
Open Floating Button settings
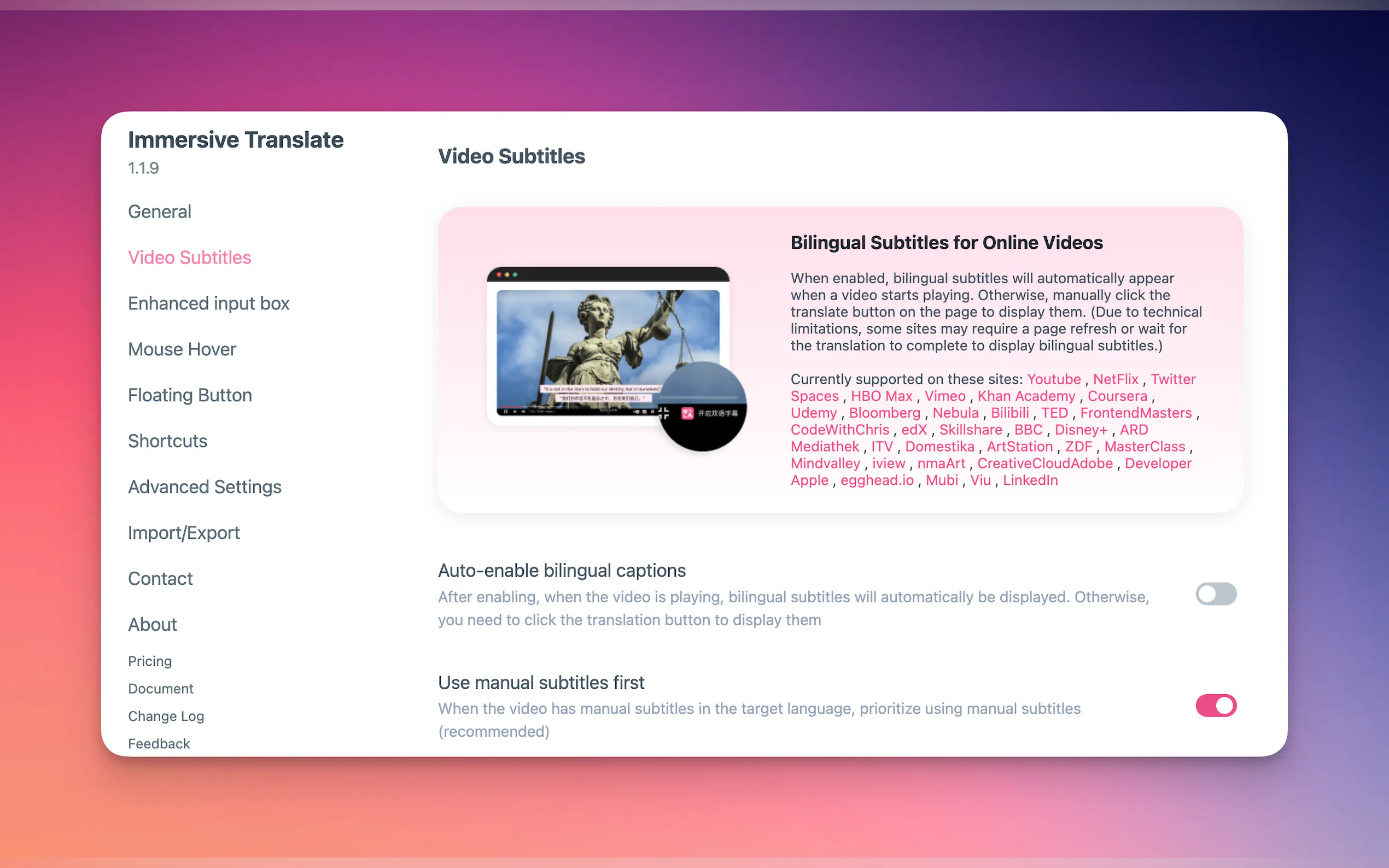pyautogui.click(x=190, y=395)
